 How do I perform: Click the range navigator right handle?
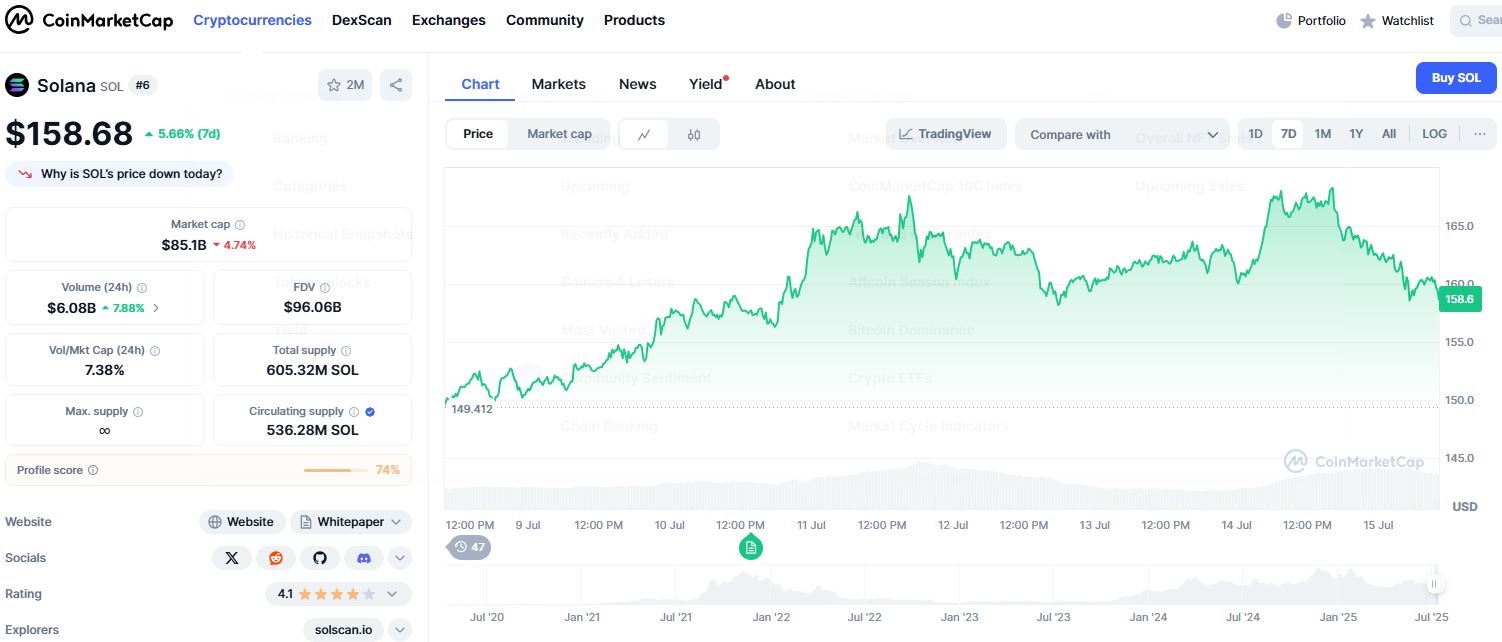[1434, 584]
